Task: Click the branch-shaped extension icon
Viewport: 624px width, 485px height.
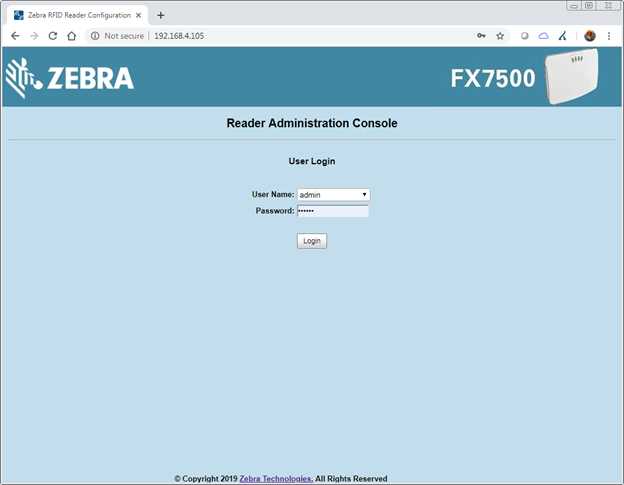Action: point(562,36)
